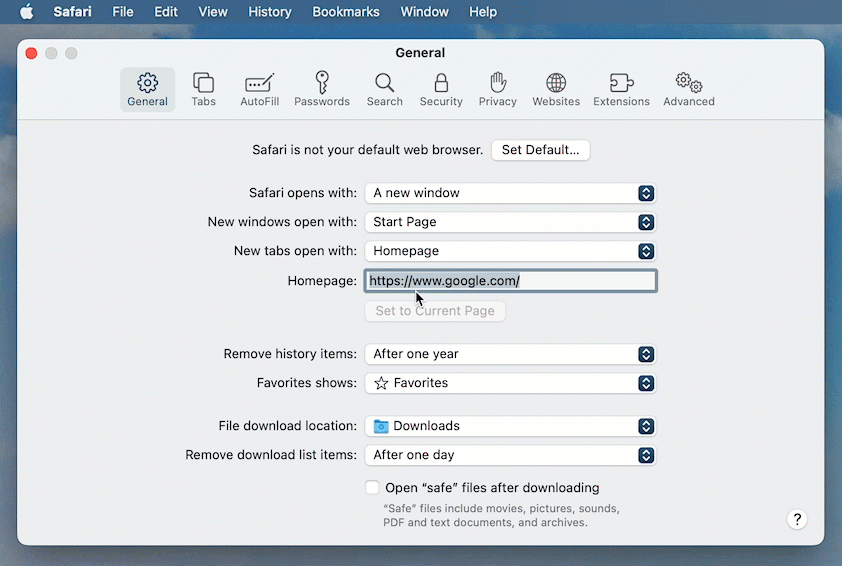The width and height of the screenshot is (842, 566).
Task: Expand the Remove history items dropdown
Action: pos(510,354)
